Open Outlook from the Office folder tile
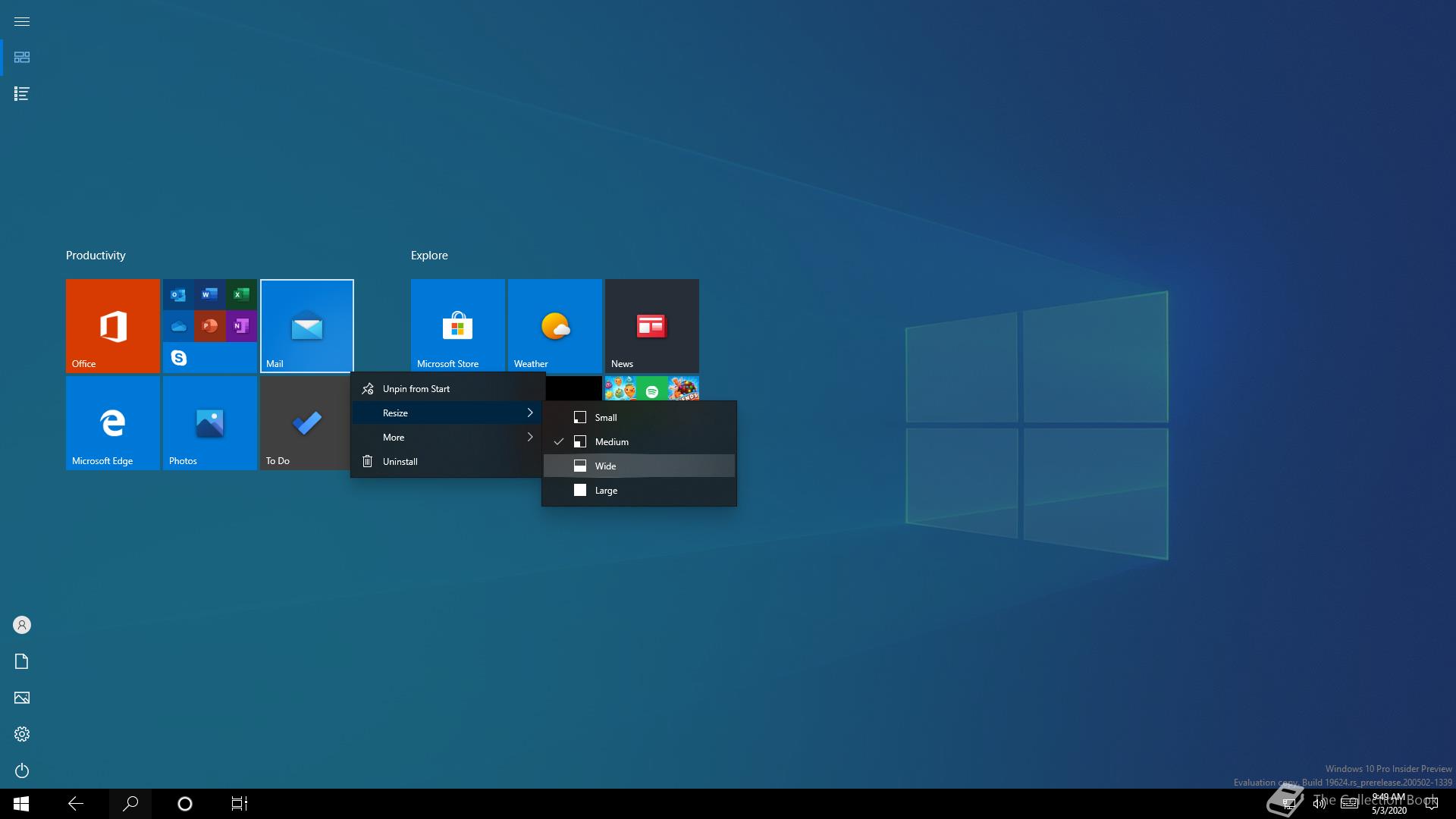 (178, 294)
